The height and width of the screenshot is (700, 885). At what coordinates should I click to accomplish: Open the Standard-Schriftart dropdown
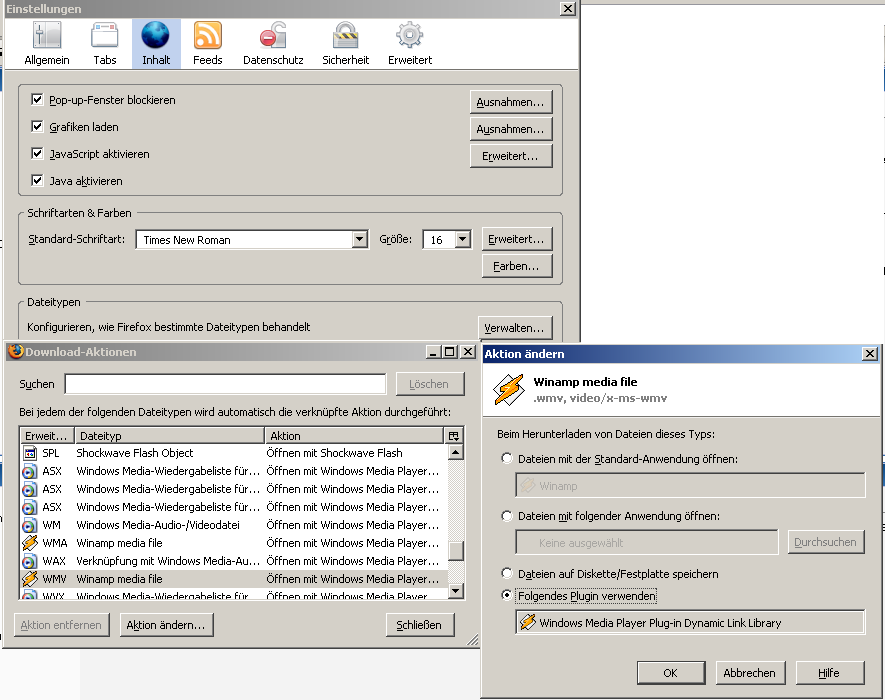(x=360, y=239)
